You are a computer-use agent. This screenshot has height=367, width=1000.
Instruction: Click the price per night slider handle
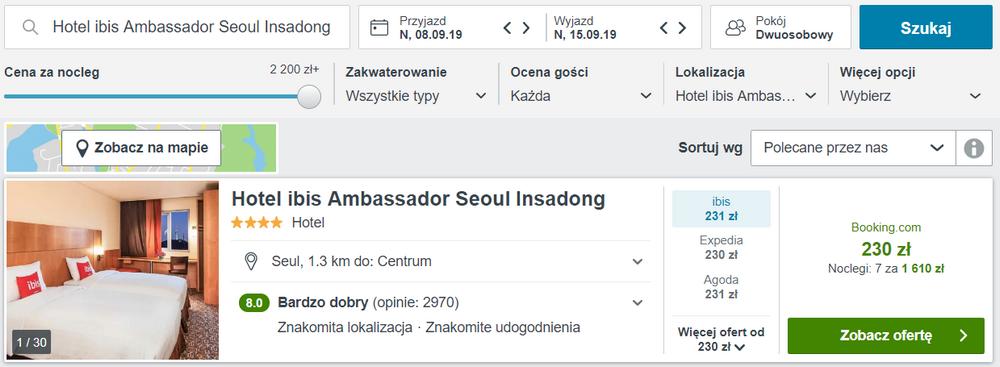coord(309,96)
